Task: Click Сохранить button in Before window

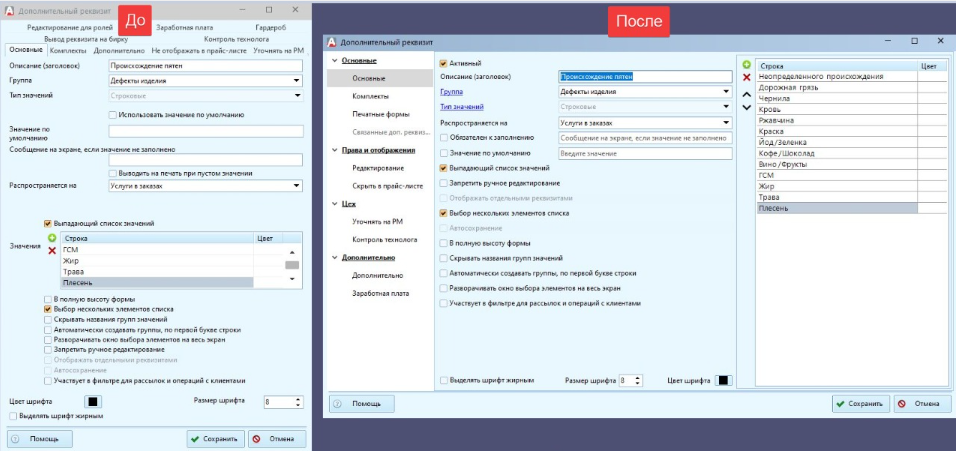Action: coord(215,439)
